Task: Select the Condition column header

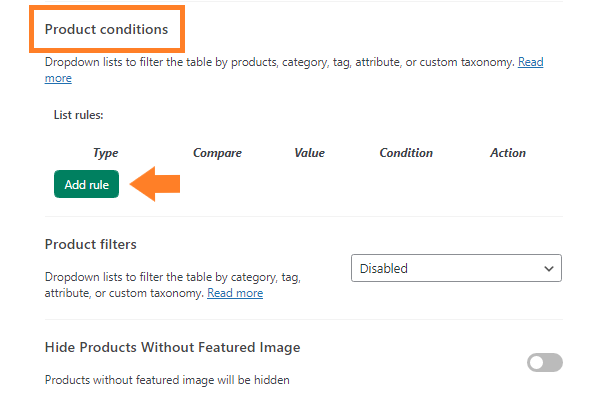Action: click(406, 153)
